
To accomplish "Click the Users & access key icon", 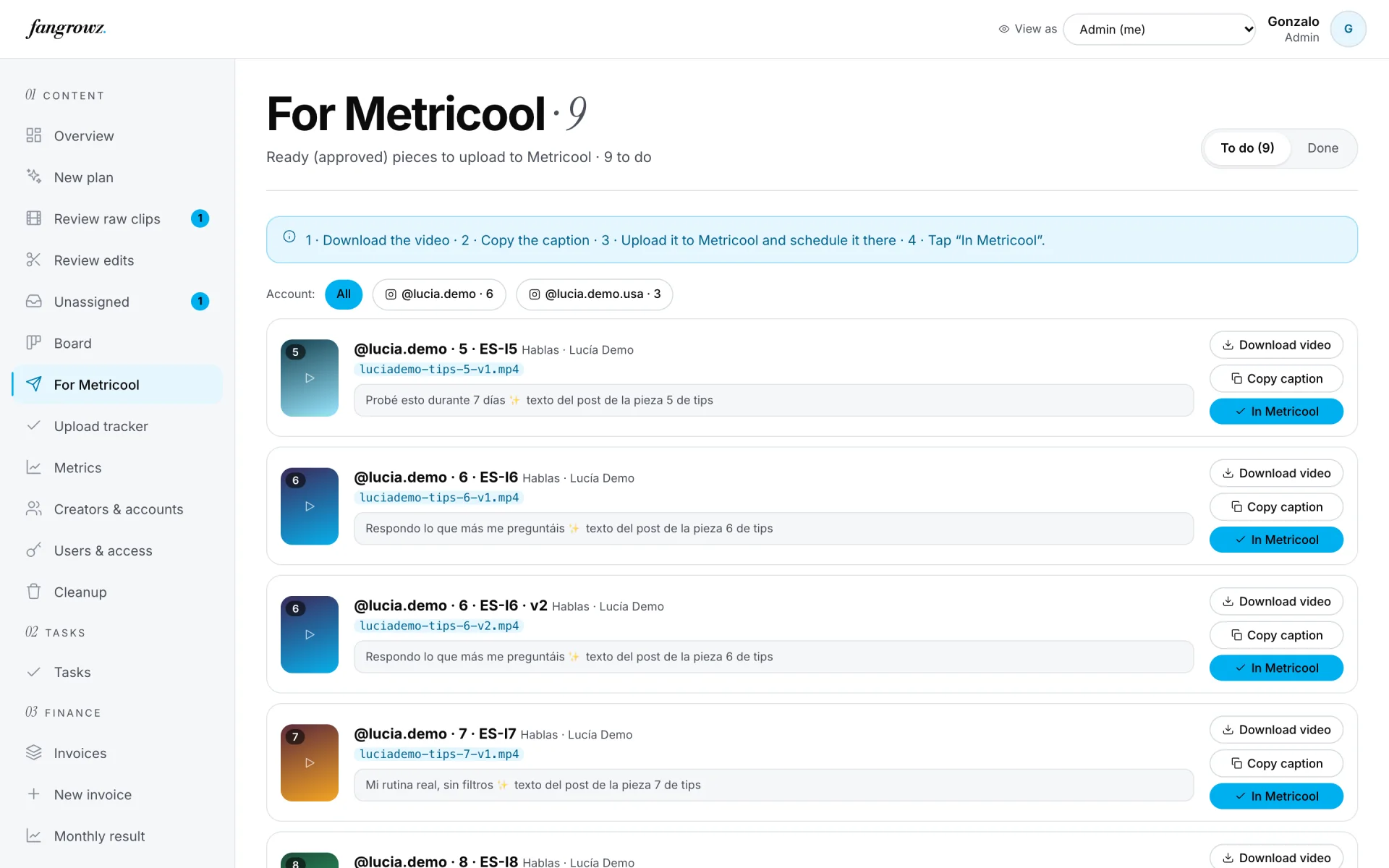I will pyautogui.click(x=33, y=550).
